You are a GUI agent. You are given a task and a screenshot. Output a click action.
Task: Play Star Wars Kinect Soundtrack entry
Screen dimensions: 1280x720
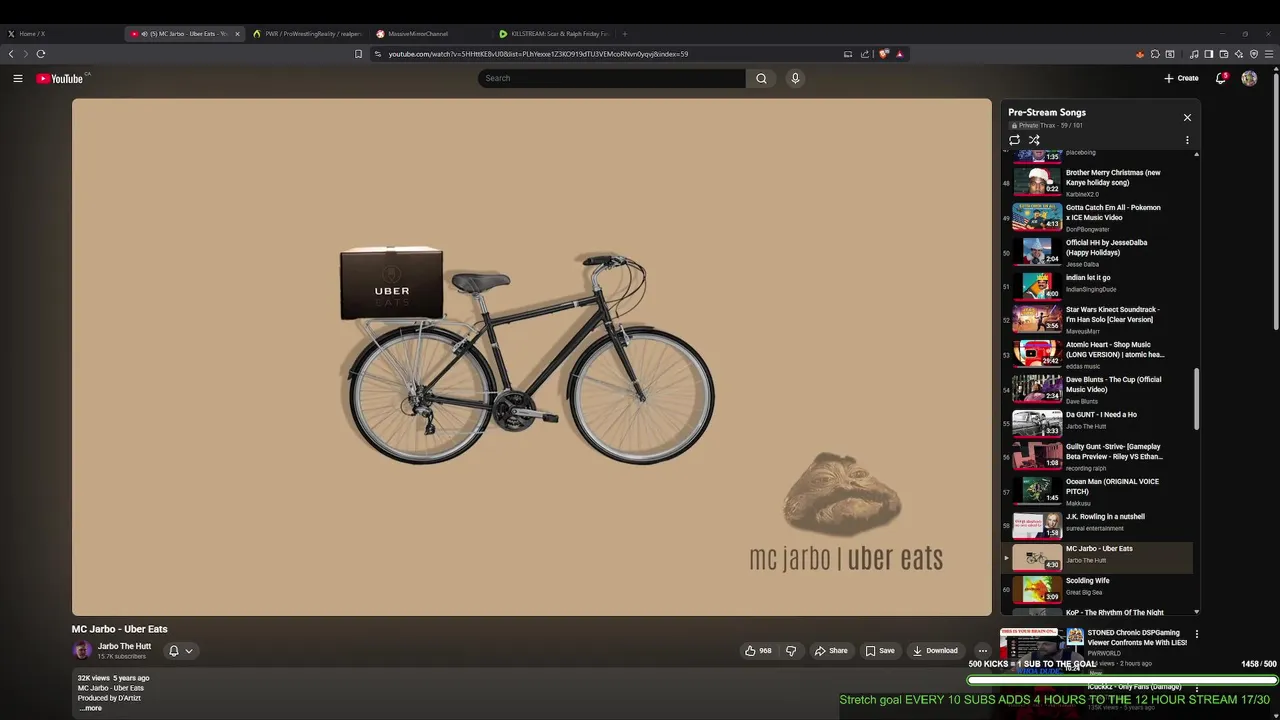tap(1097, 319)
